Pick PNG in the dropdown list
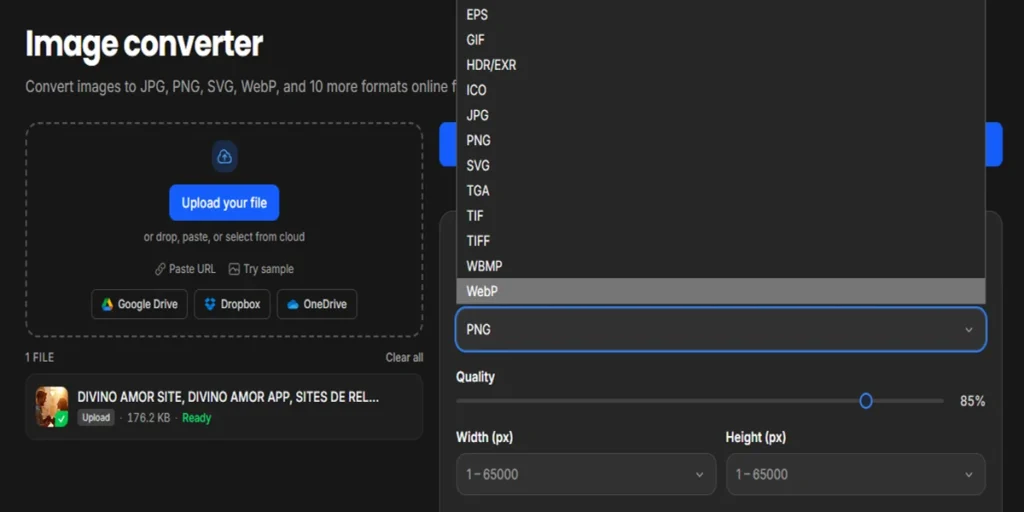1024x512 pixels. [x=720, y=140]
